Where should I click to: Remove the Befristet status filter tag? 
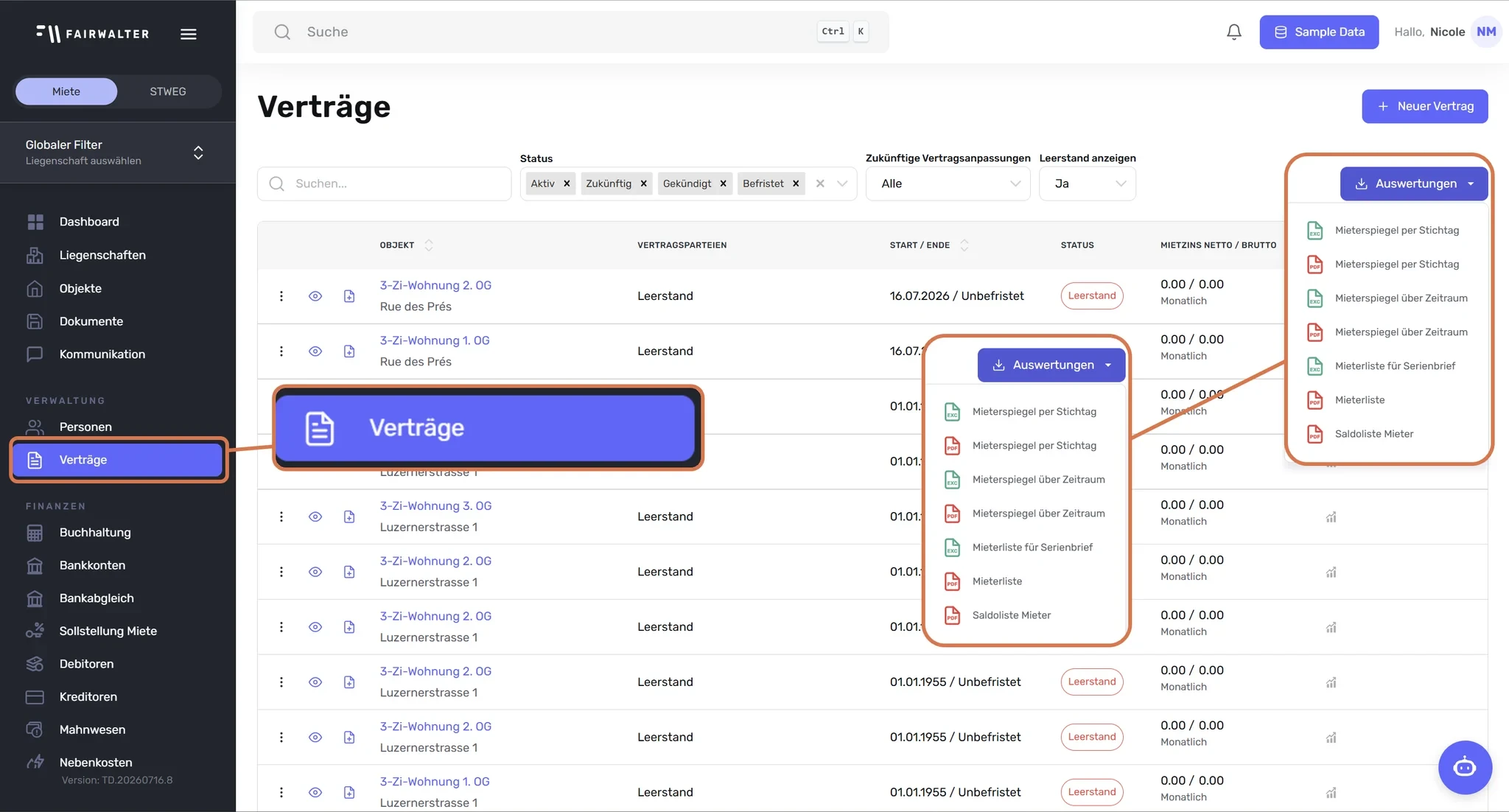click(796, 183)
